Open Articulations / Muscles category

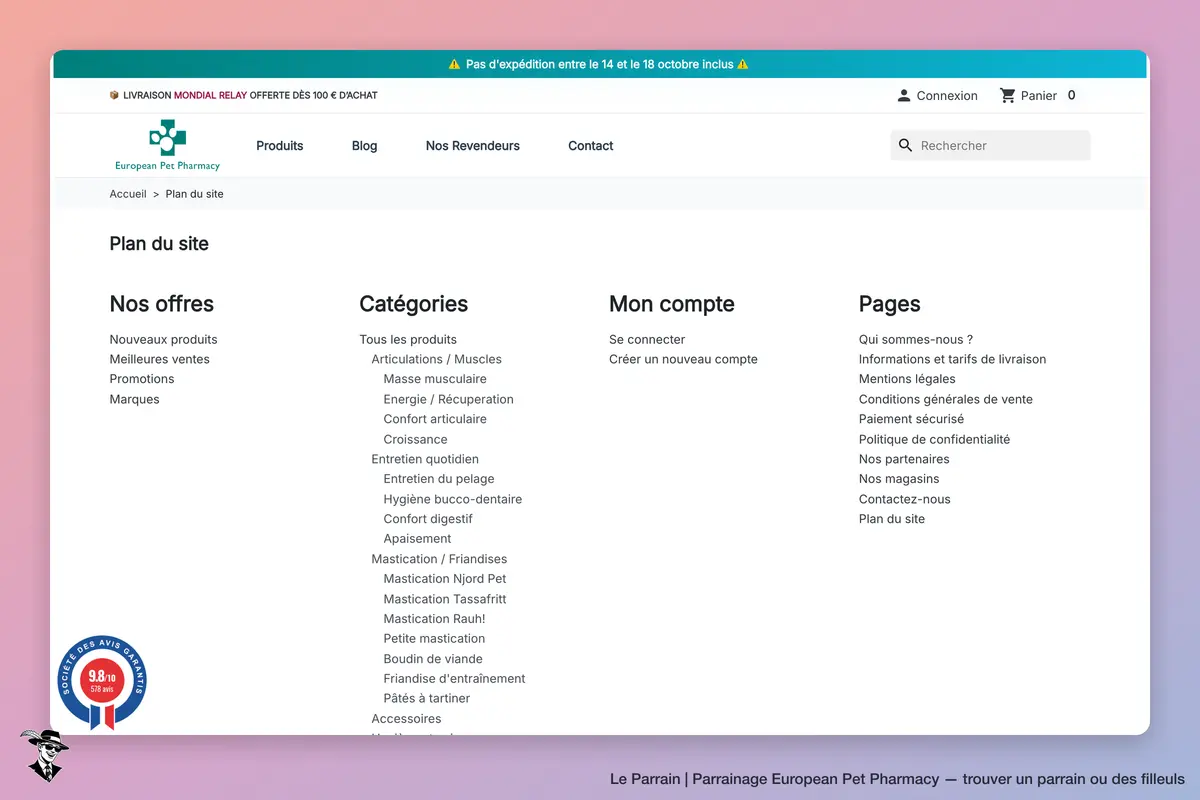(437, 359)
